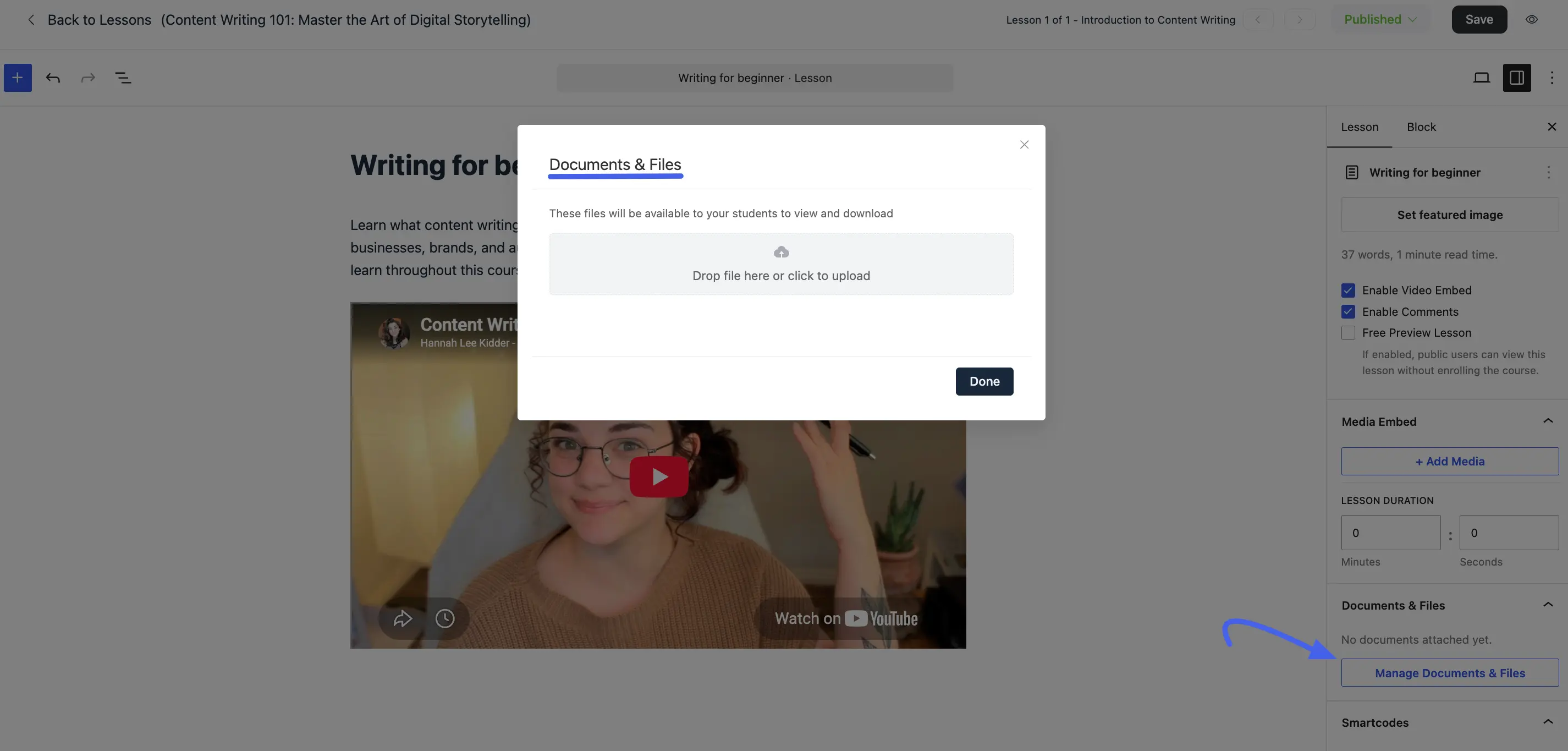
Task: Uncheck Enable Comments
Action: click(1348, 312)
